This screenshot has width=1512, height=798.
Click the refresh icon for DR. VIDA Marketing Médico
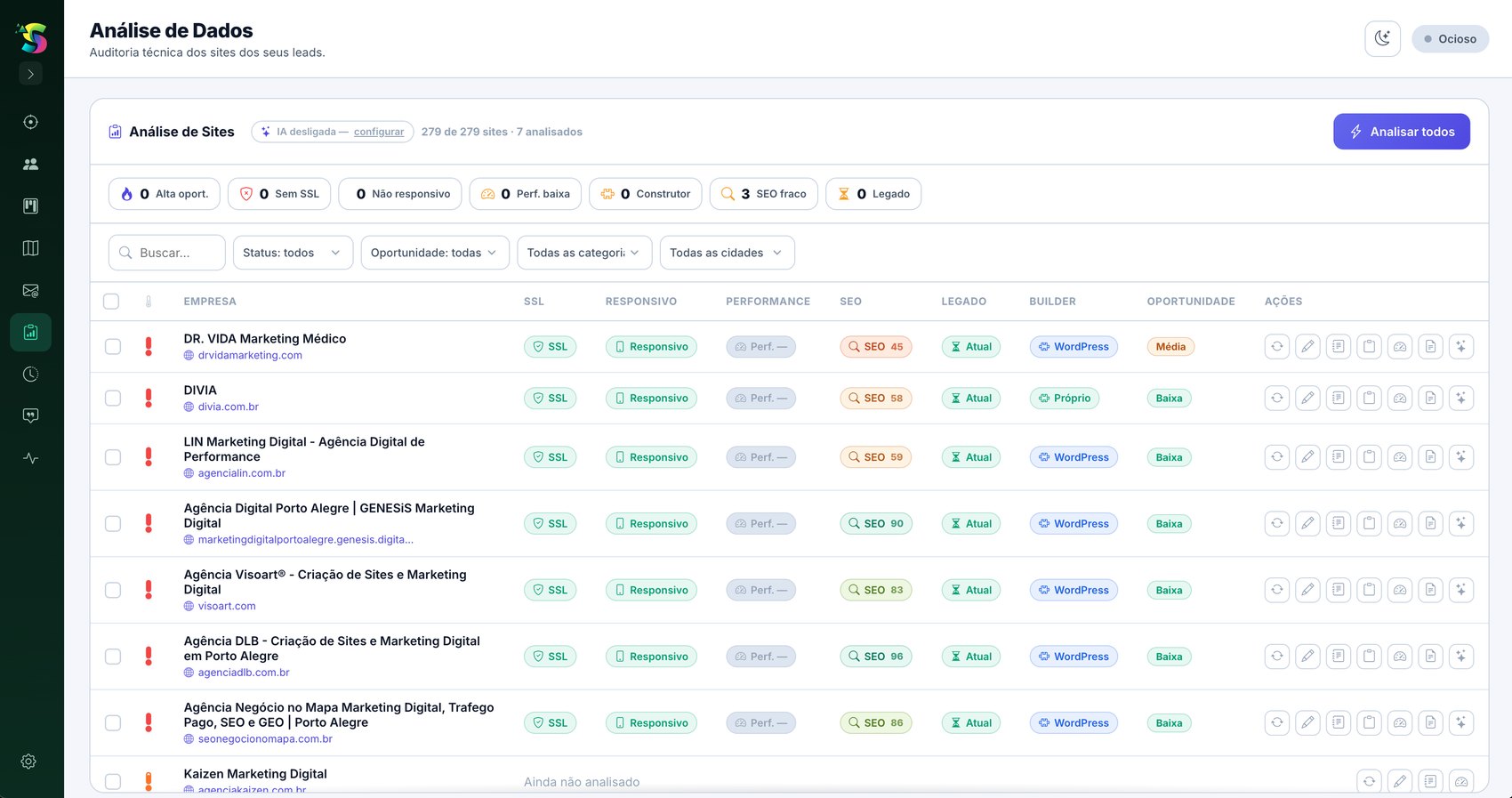pyautogui.click(x=1277, y=347)
